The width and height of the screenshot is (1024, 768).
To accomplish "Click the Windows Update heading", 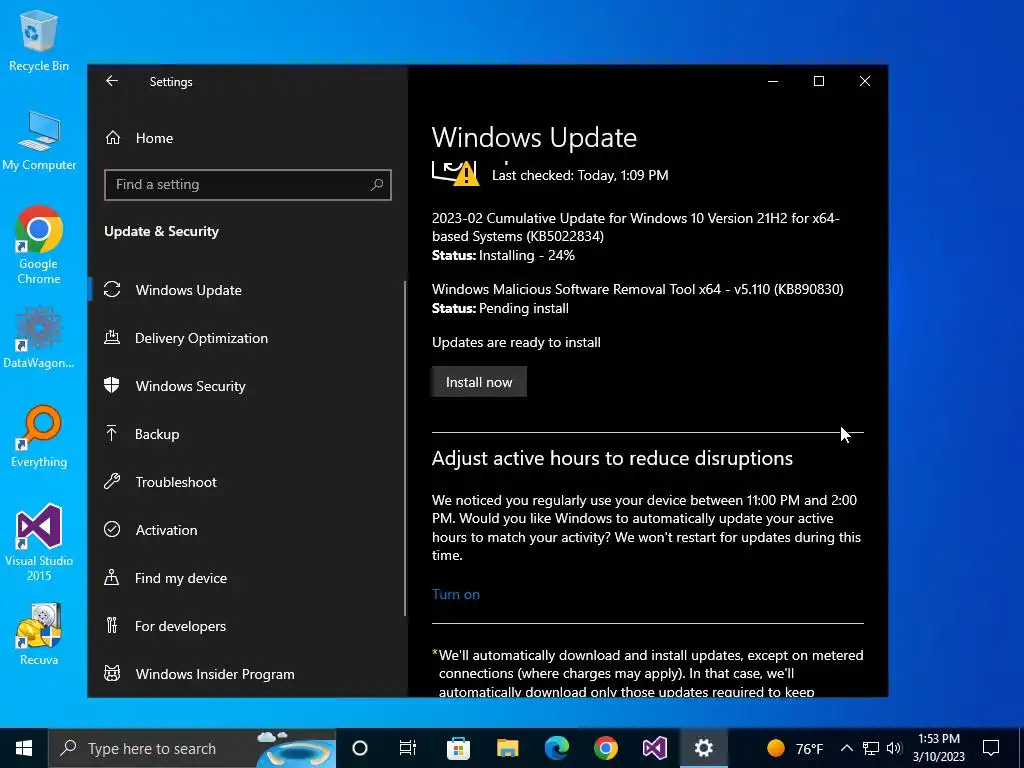I will [x=534, y=138].
